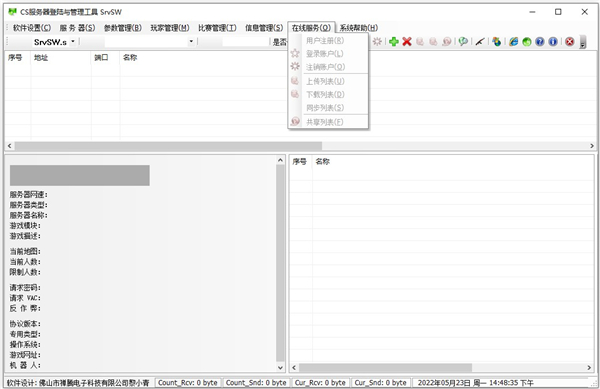Click the server list horizontal scrollbar thumb
Image resolution: width=600 pixels, height=389 pixels.
(x=168, y=146)
